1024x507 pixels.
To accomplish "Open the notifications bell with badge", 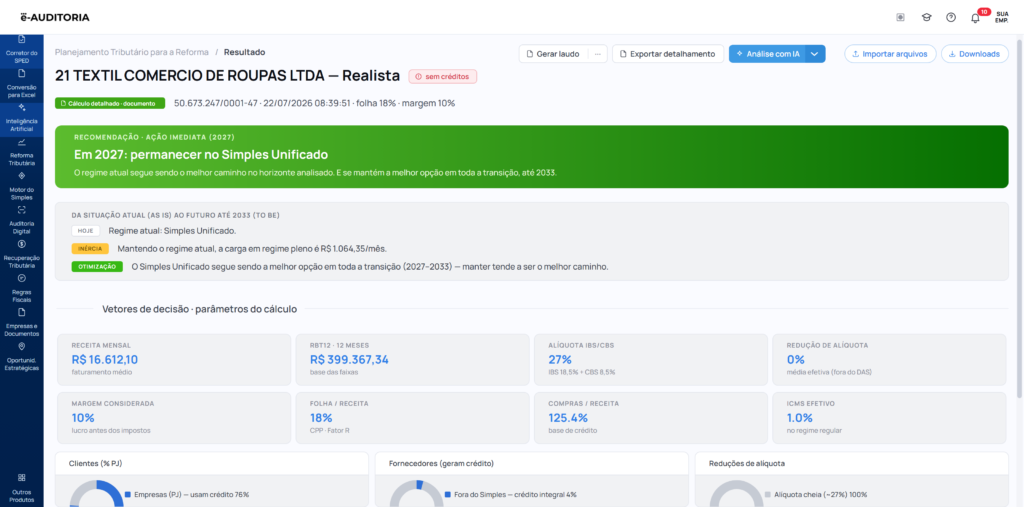I will click(x=976, y=18).
